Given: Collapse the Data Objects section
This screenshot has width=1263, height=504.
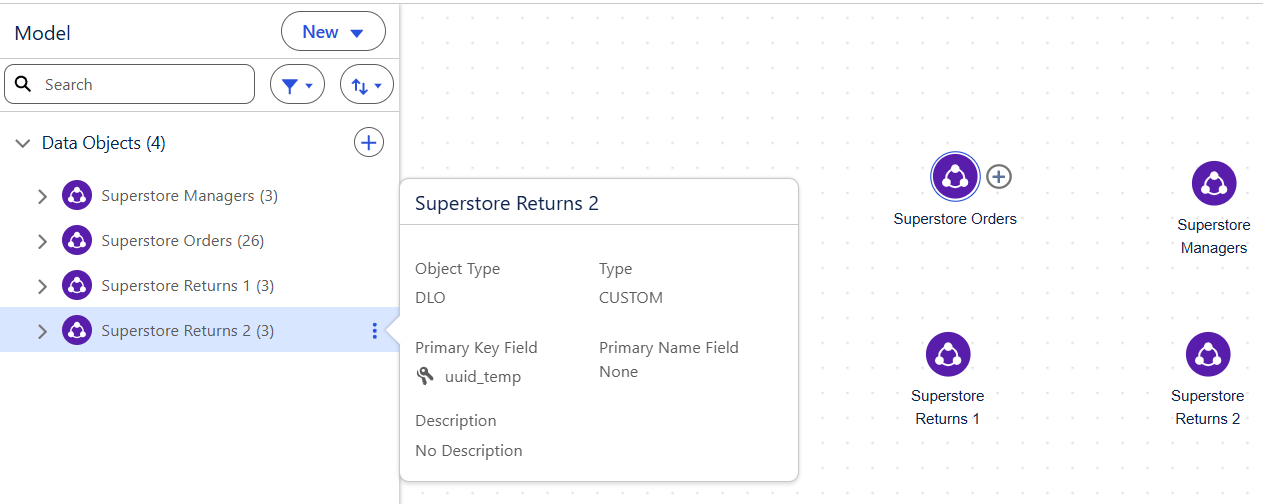Looking at the screenshot, I should (22, 143).
